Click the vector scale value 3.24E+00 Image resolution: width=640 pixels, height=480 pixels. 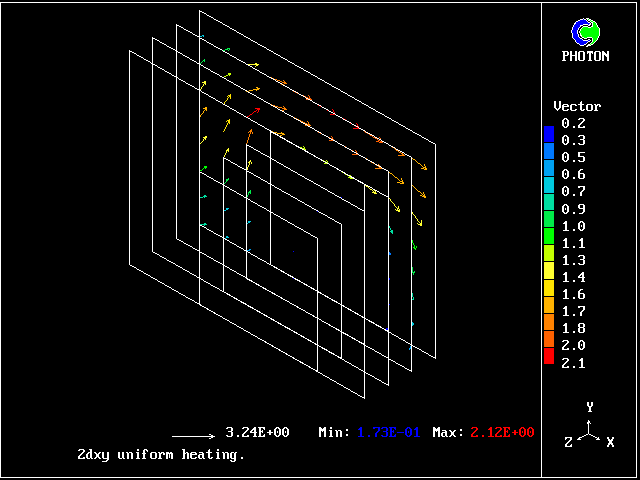(x=257, y=433)
